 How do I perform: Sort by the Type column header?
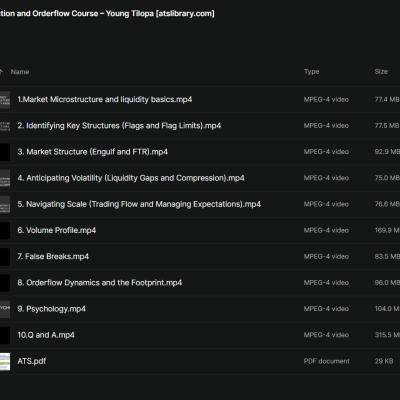(311, 72)
